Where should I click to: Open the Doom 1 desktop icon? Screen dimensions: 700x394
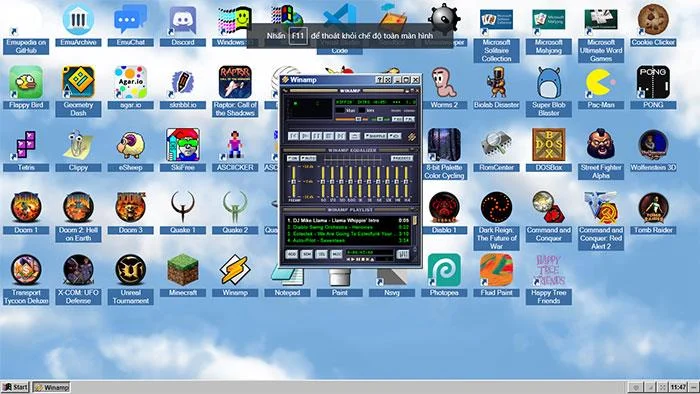(x=26, y=213)
